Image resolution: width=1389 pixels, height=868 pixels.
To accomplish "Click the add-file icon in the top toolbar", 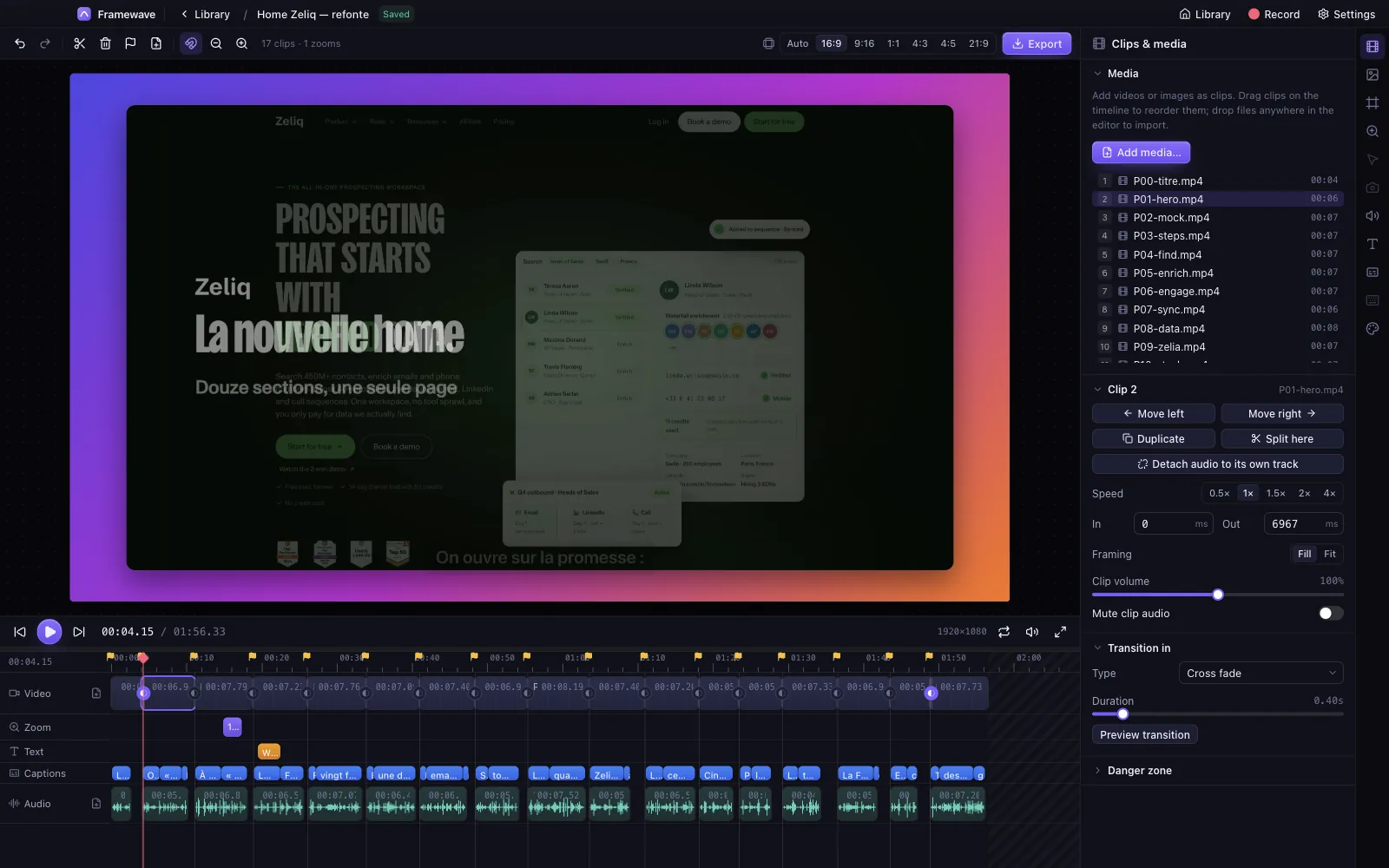I will coord(156,43).
